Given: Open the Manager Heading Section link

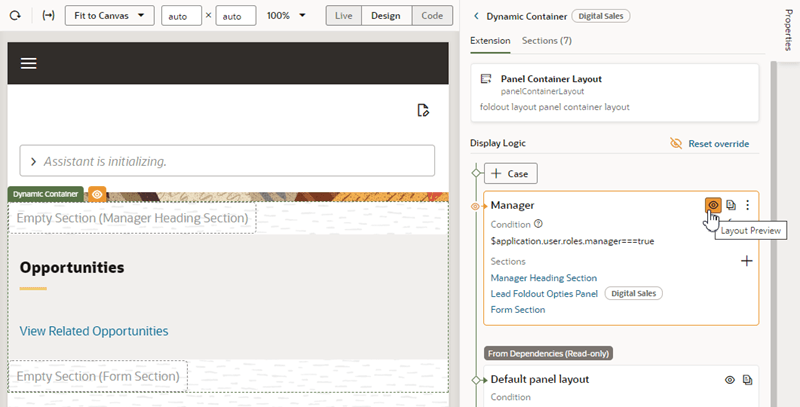Looking at the screenshot, I should point(544,278).
